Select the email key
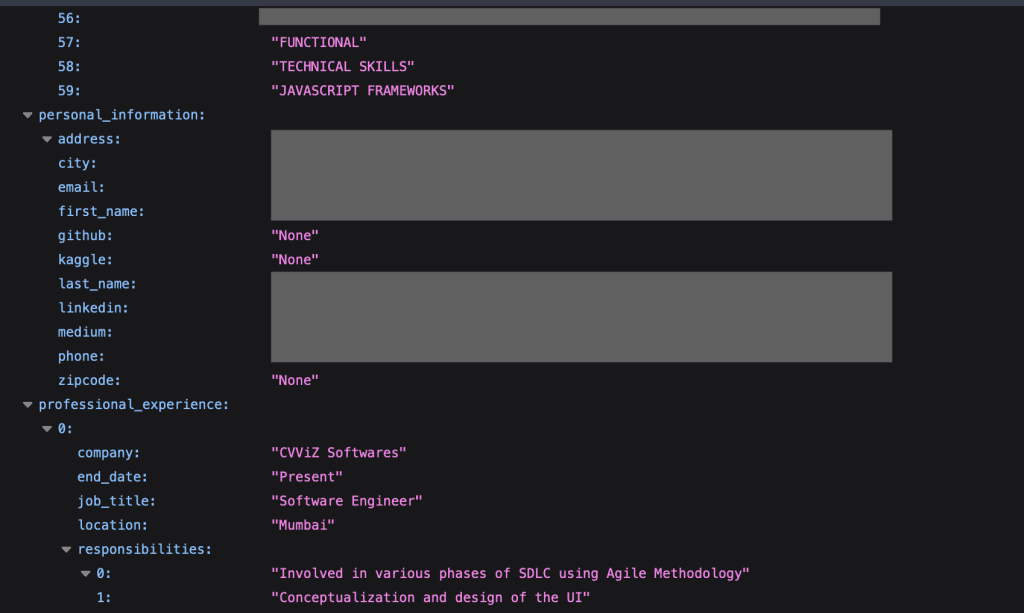 [x=81, y=187]
